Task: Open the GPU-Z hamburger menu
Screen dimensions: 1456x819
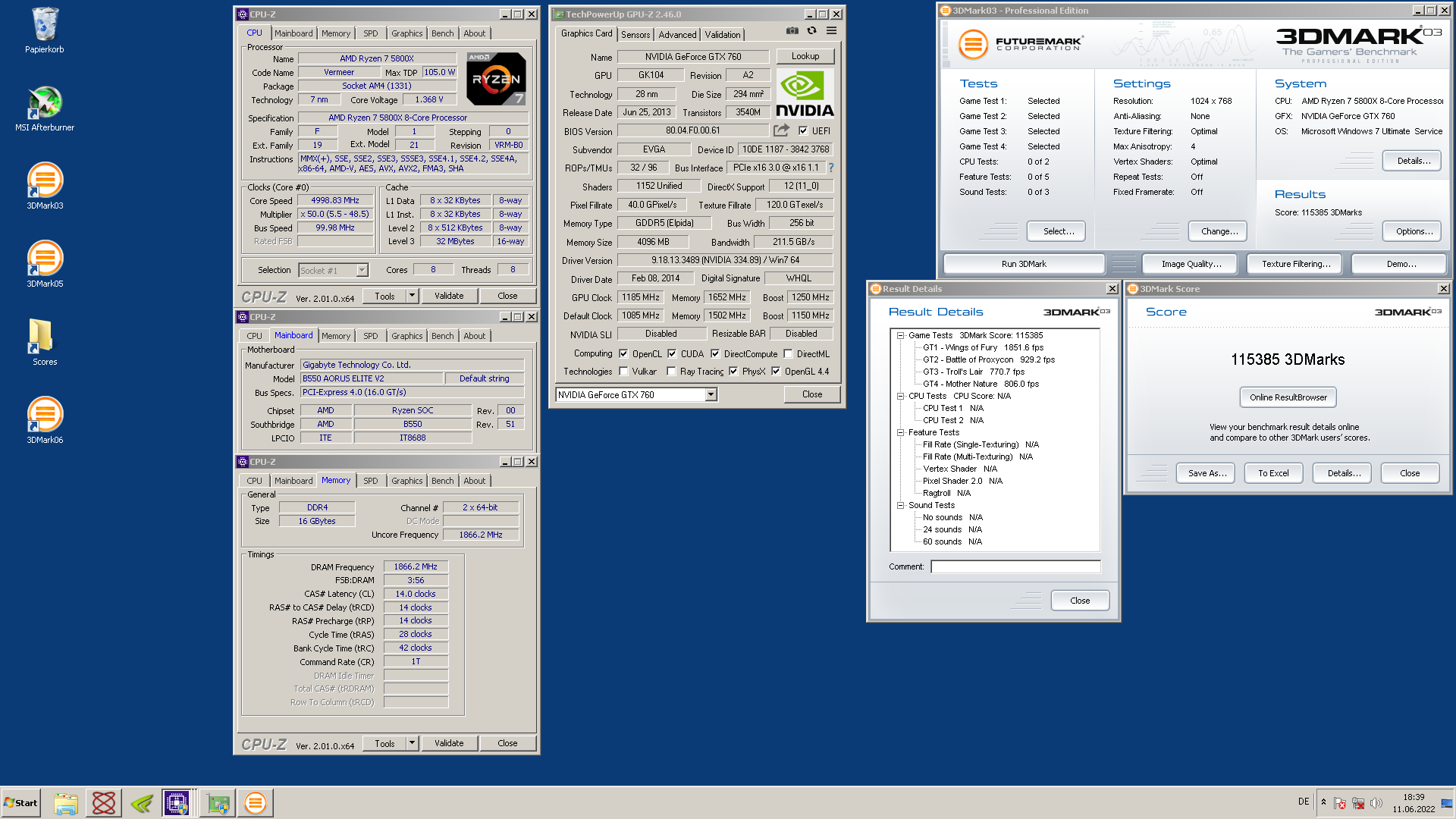Action: pos(831,31)
